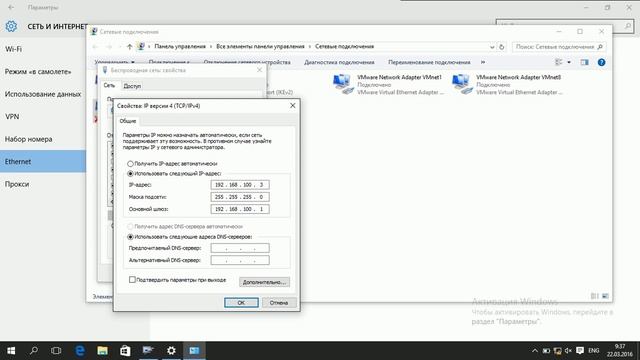Select Ethernet in Settings sidebar
This screenshot has width=640, height=360.
click(43, 161)
